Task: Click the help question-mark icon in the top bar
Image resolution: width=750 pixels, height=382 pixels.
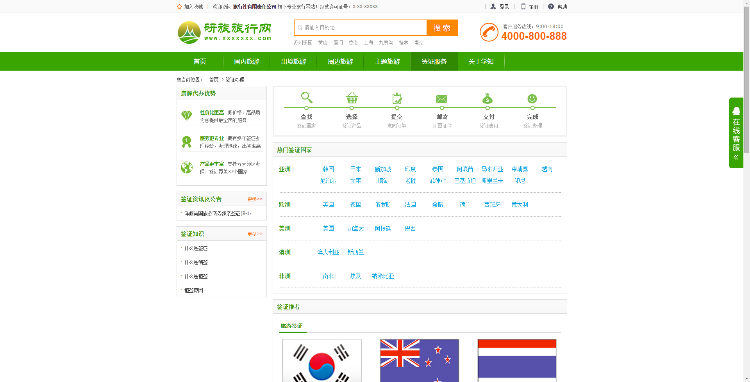Action: (x=551, y=7)
